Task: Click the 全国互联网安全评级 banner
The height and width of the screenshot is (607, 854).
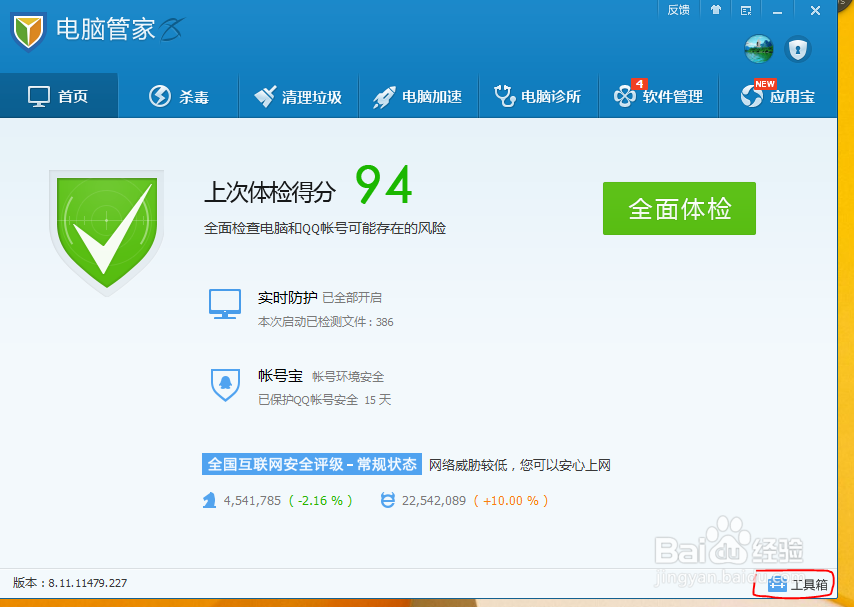Action: coord(312,464)
